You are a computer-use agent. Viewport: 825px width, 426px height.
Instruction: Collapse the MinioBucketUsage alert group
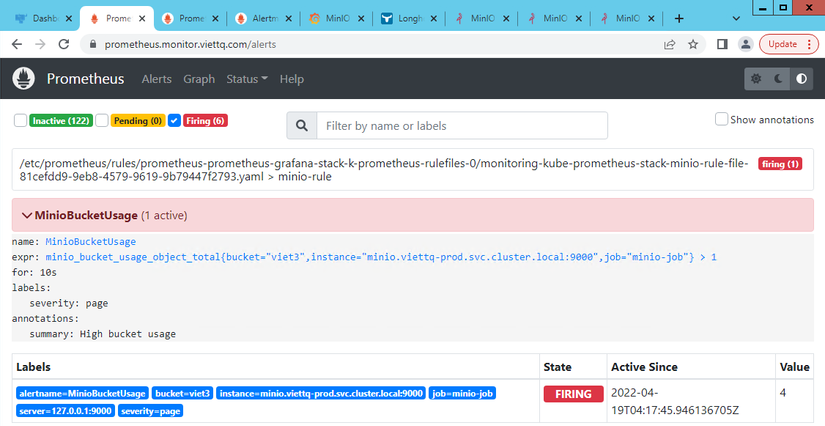pyautogui.click(x=26, y=215)
